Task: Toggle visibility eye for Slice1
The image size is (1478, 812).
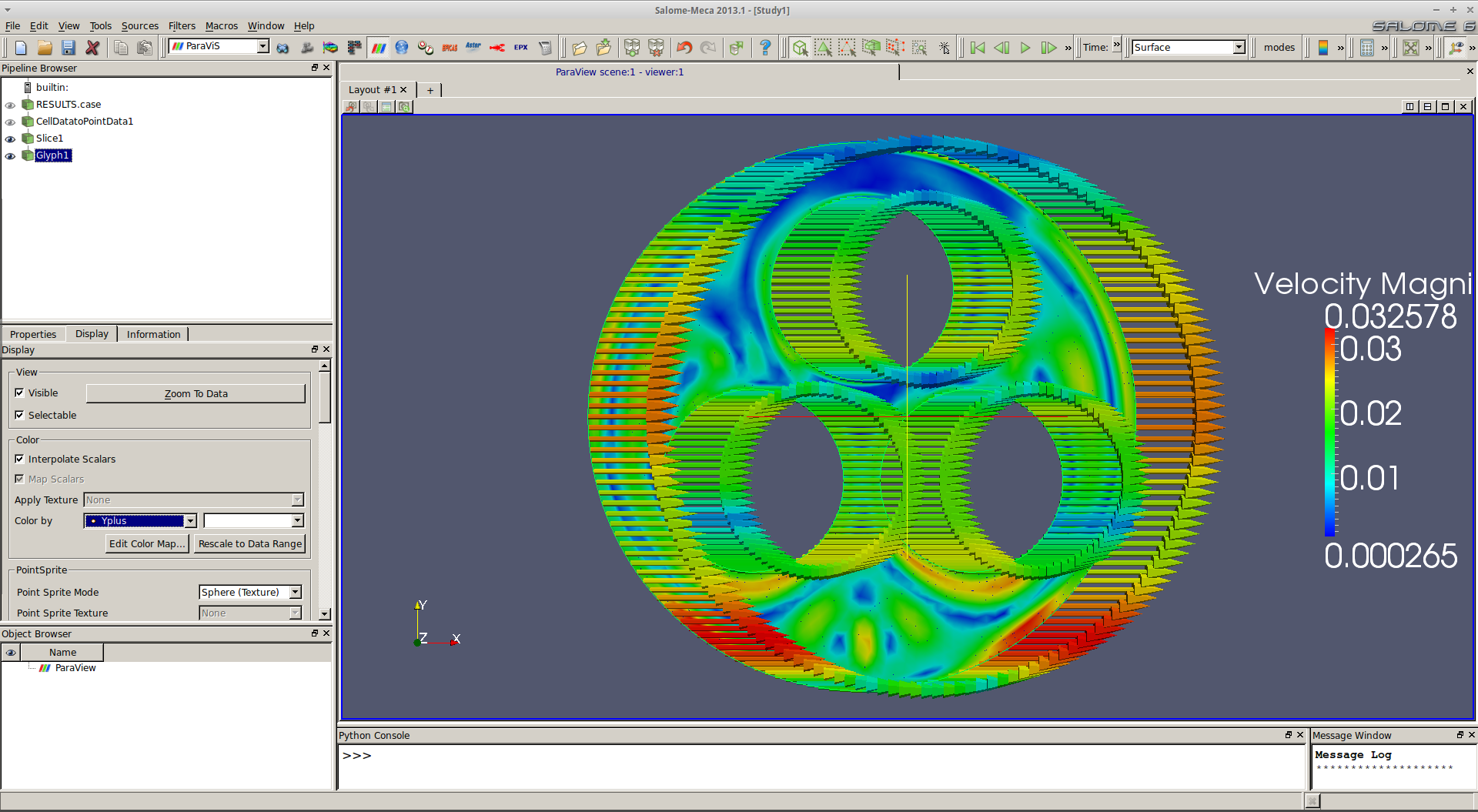Action: click(10, 139)
